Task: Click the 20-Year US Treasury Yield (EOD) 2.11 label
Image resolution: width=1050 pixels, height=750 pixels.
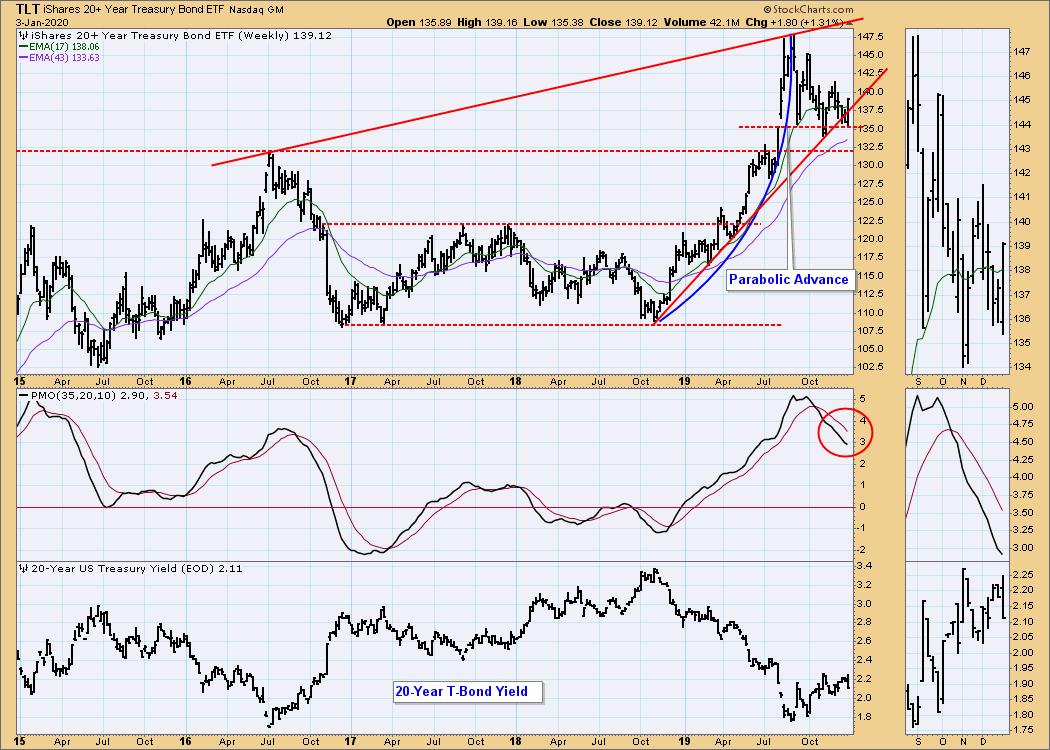Action: [x=137, y=569]
